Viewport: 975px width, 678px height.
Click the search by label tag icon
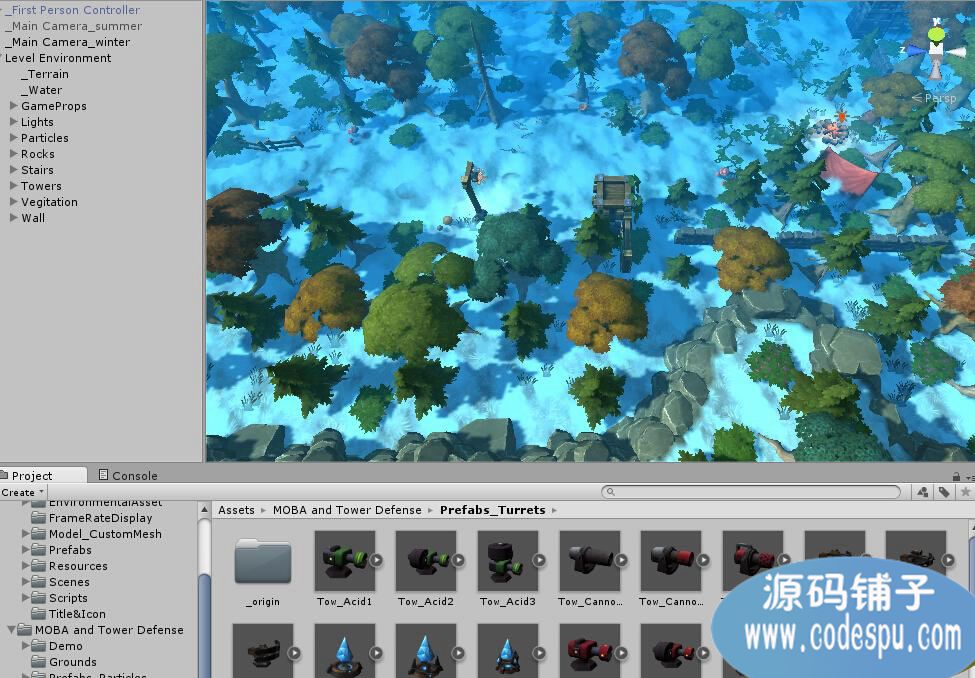944,492
